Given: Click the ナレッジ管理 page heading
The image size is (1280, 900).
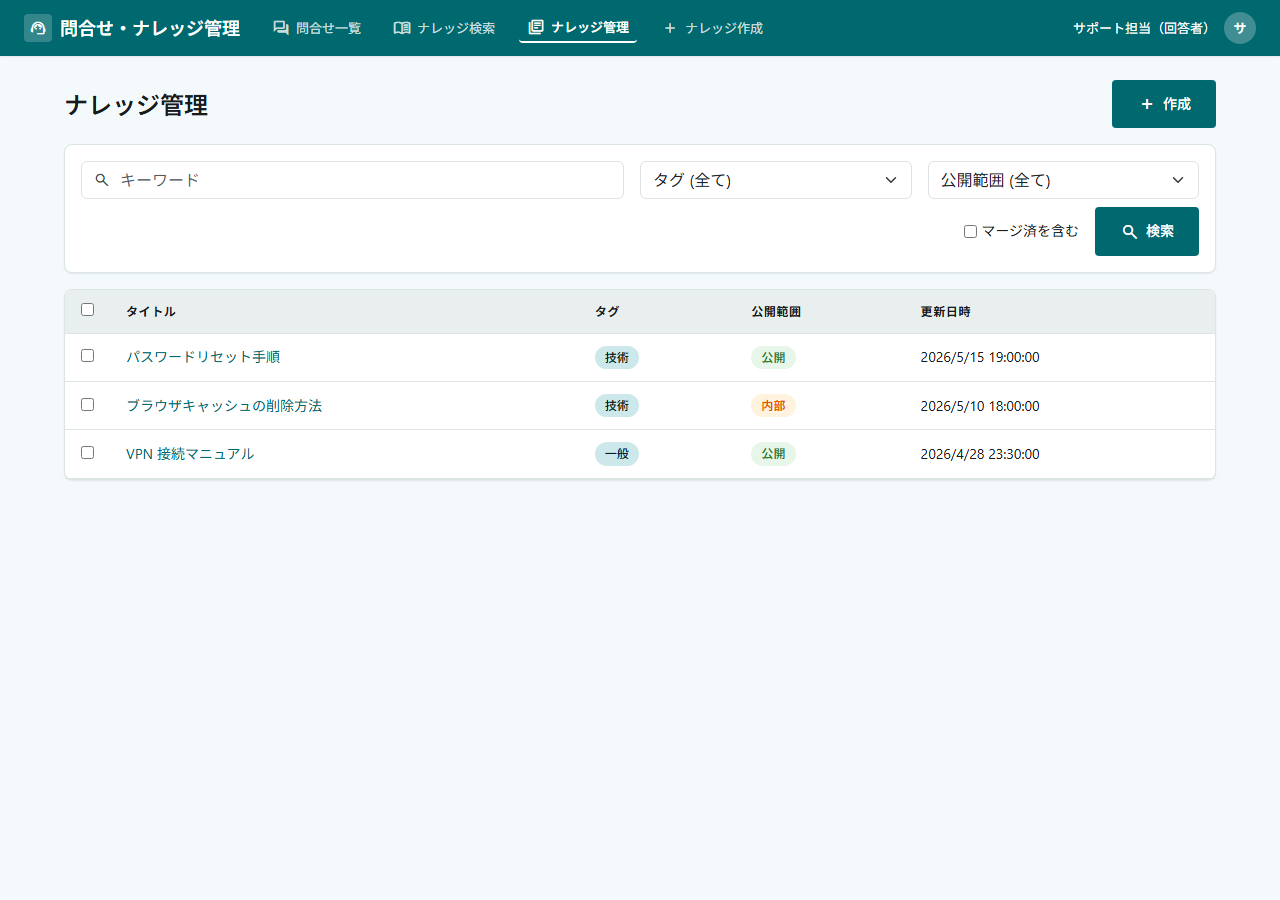Looking at the screenshot, I should pos(136,105).
